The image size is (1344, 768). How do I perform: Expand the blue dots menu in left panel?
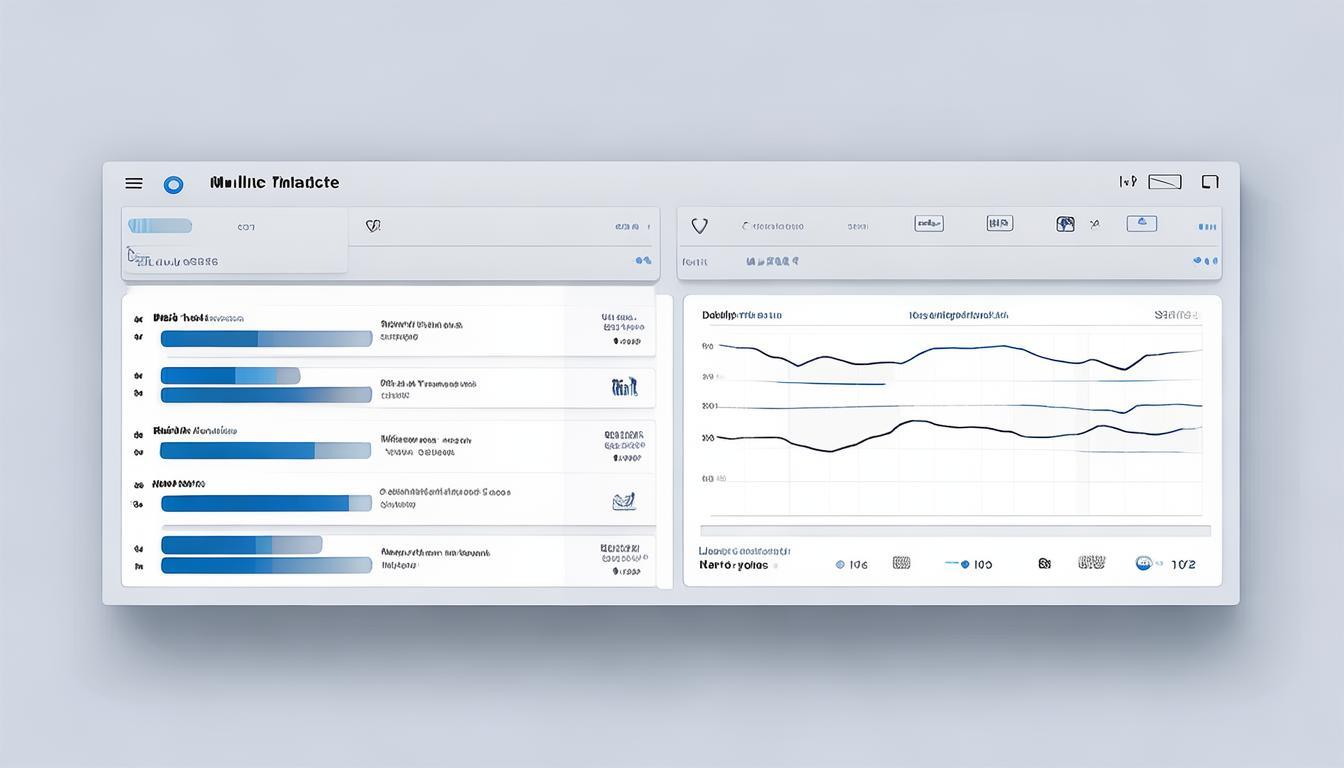click(x=643, y=261)
